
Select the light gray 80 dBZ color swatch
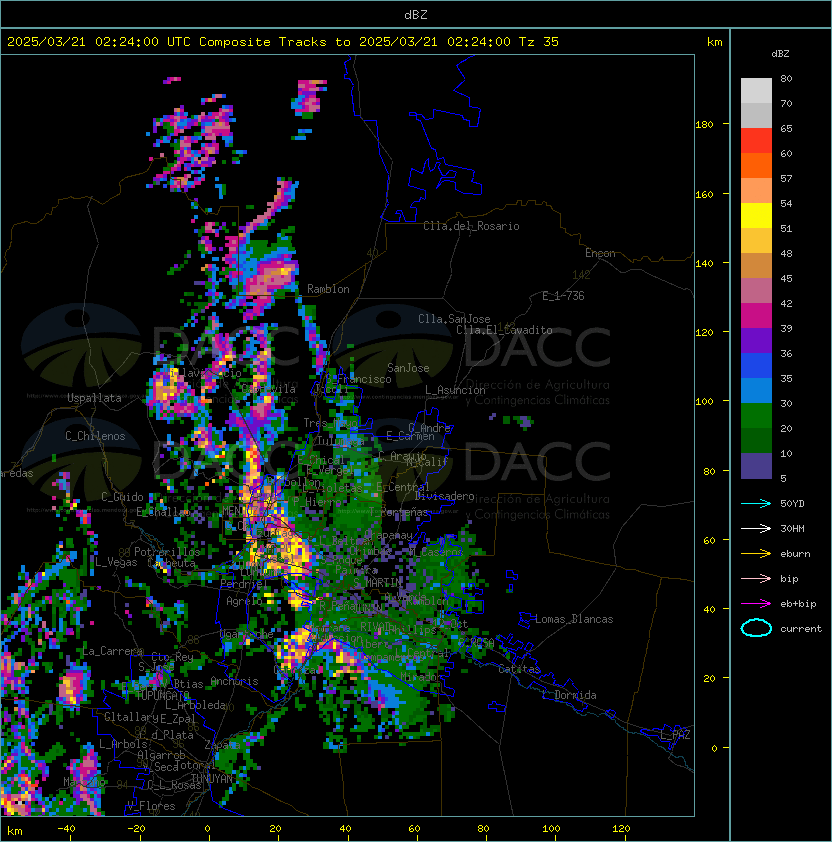[756, 90]
